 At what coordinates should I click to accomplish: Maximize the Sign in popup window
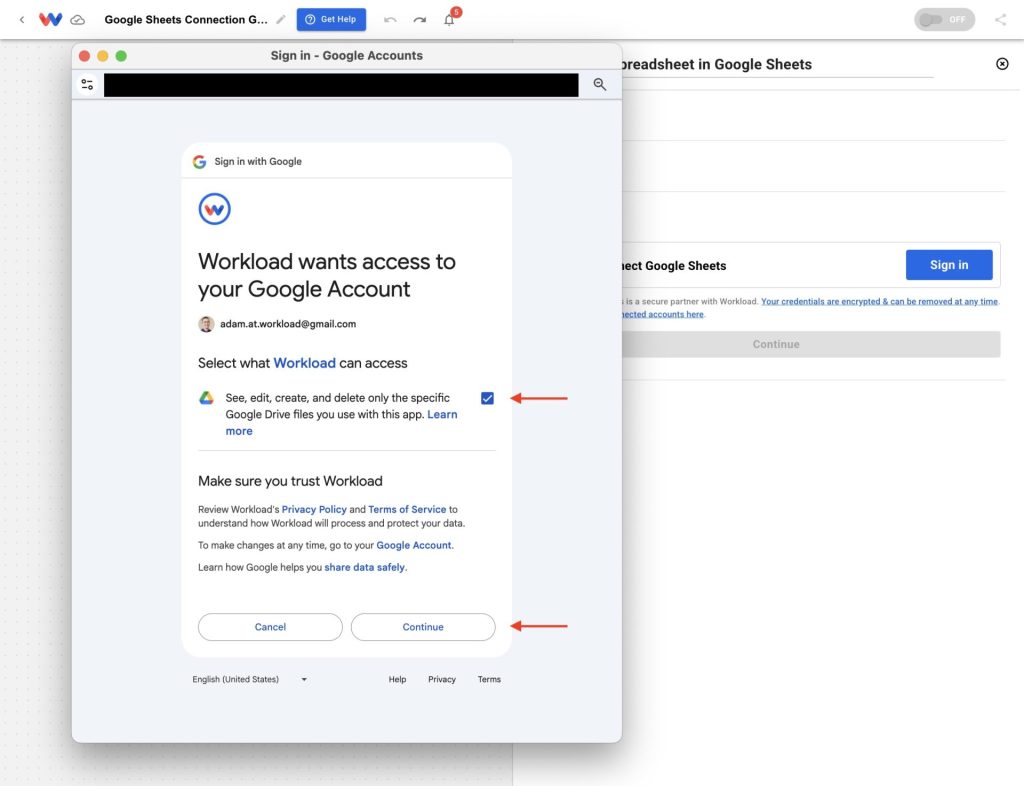pyautogui.click(x=121, y=56)
